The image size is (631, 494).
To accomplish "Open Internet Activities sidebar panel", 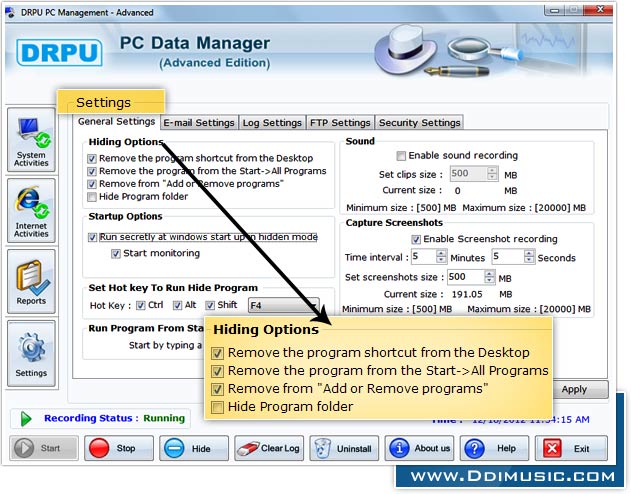I will (x=31, y=211).
